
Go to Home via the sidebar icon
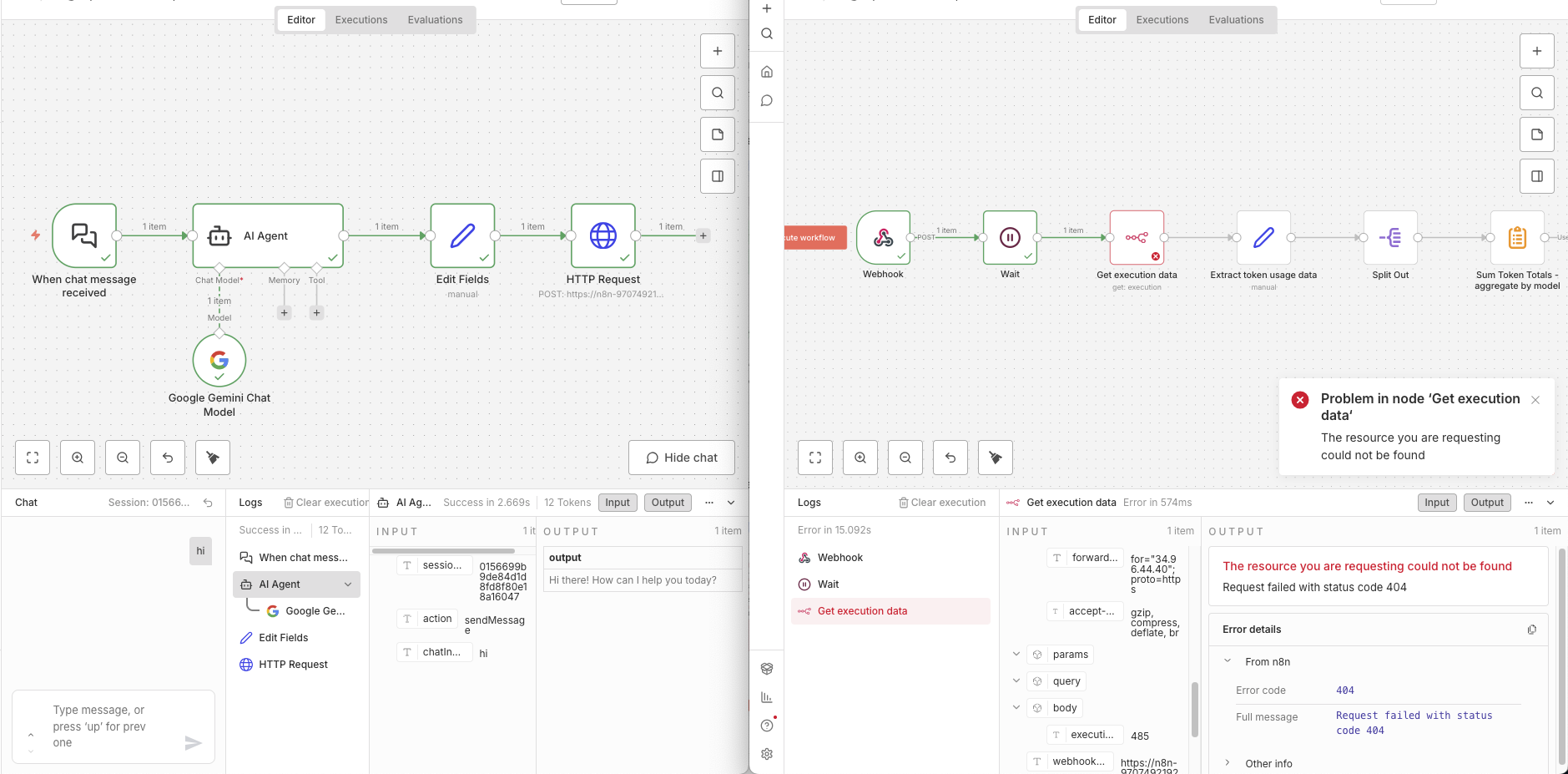tap(767, 72)
